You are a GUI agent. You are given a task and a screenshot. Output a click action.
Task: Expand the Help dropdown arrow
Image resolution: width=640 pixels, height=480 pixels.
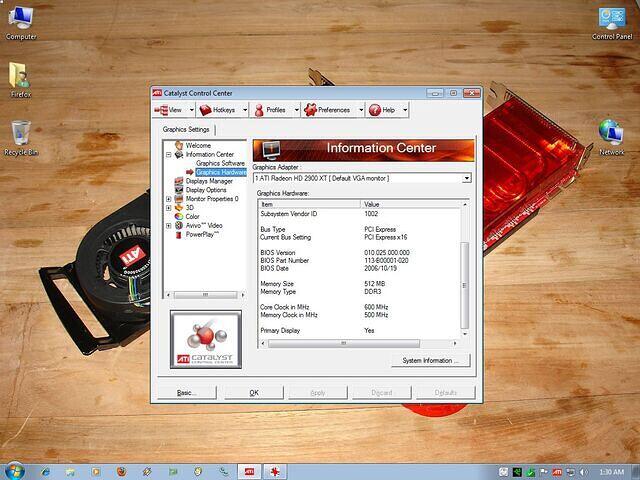coord(405,110)
